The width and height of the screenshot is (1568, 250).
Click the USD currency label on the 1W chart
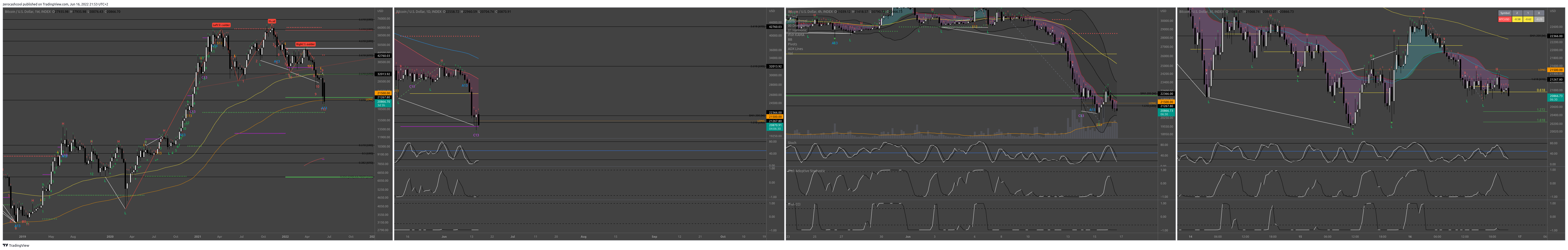point(380,11)
